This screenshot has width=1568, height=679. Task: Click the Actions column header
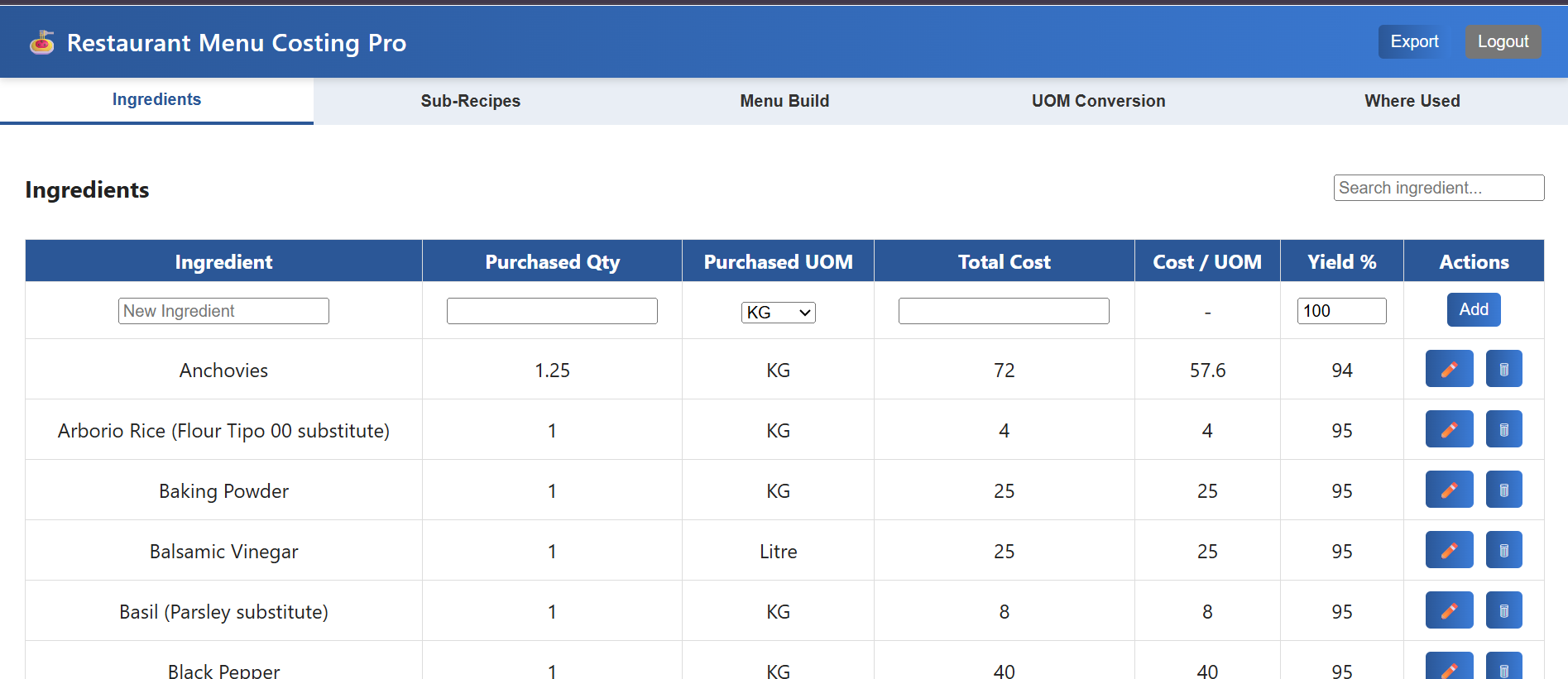pyautogui.click(x=1474, y=261)
